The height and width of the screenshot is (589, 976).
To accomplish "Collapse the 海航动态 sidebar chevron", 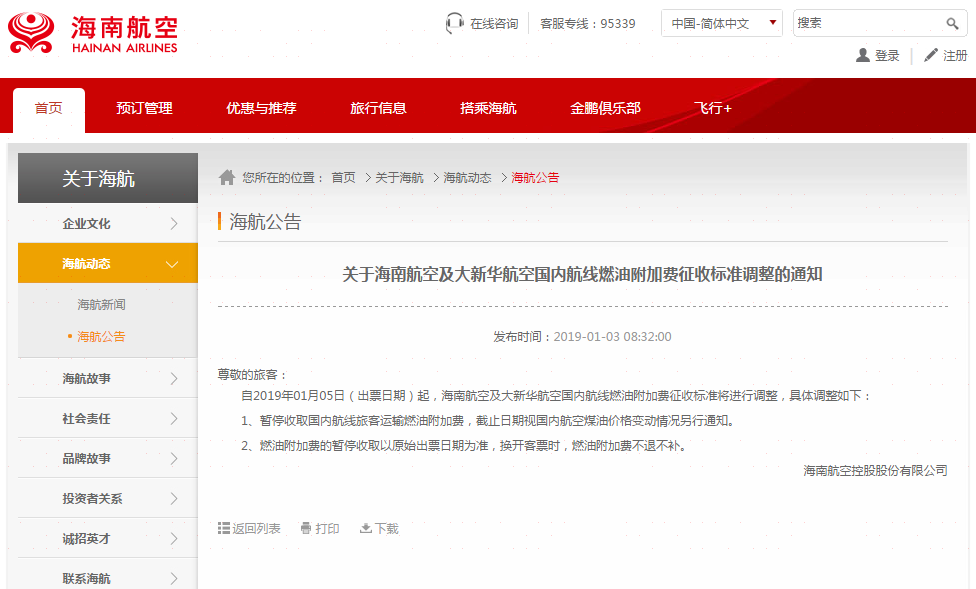I will pos(172,264).
